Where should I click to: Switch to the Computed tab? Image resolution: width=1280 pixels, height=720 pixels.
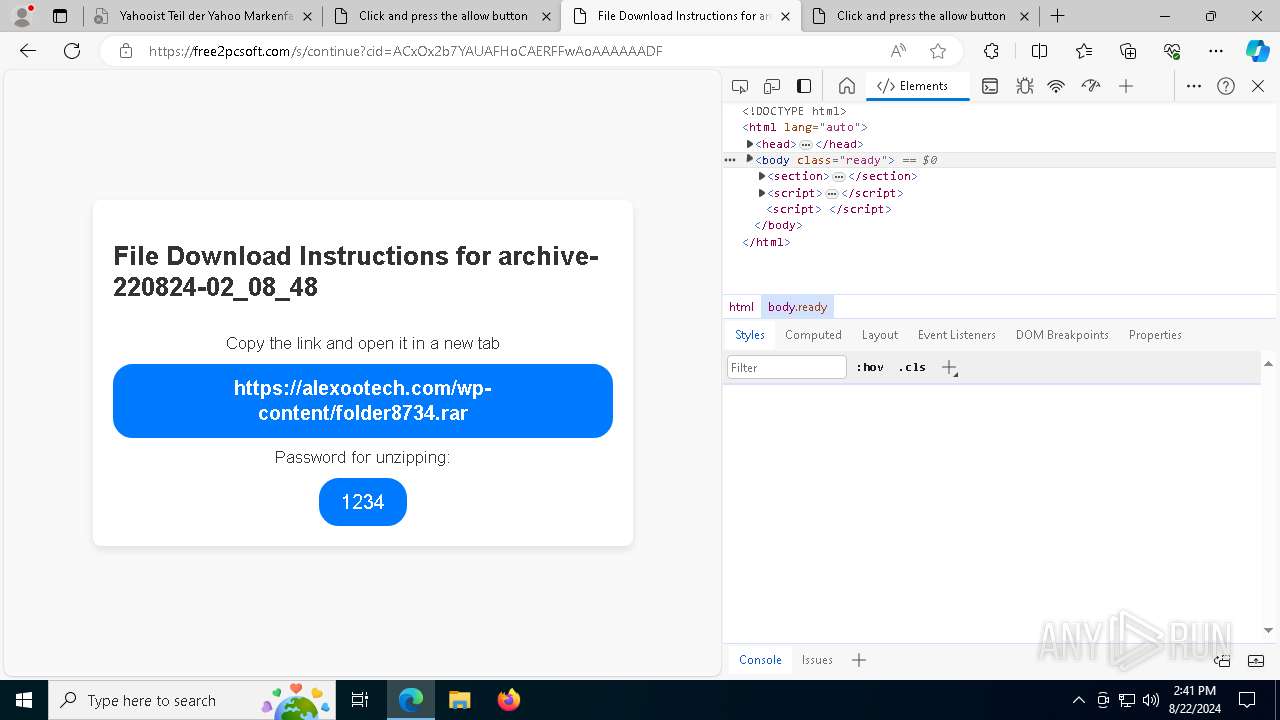point(813,335)
